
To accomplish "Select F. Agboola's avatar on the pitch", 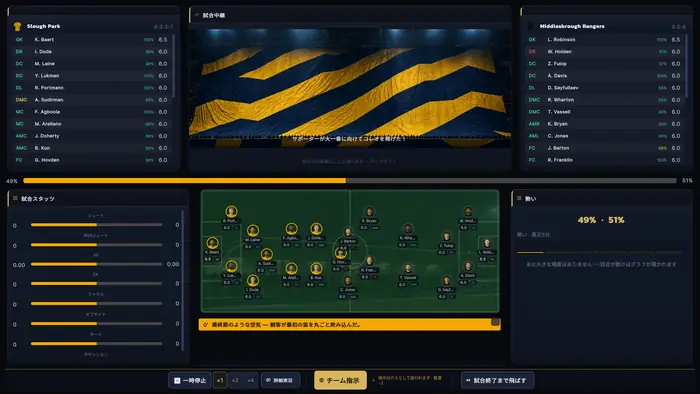I will 292,229.
